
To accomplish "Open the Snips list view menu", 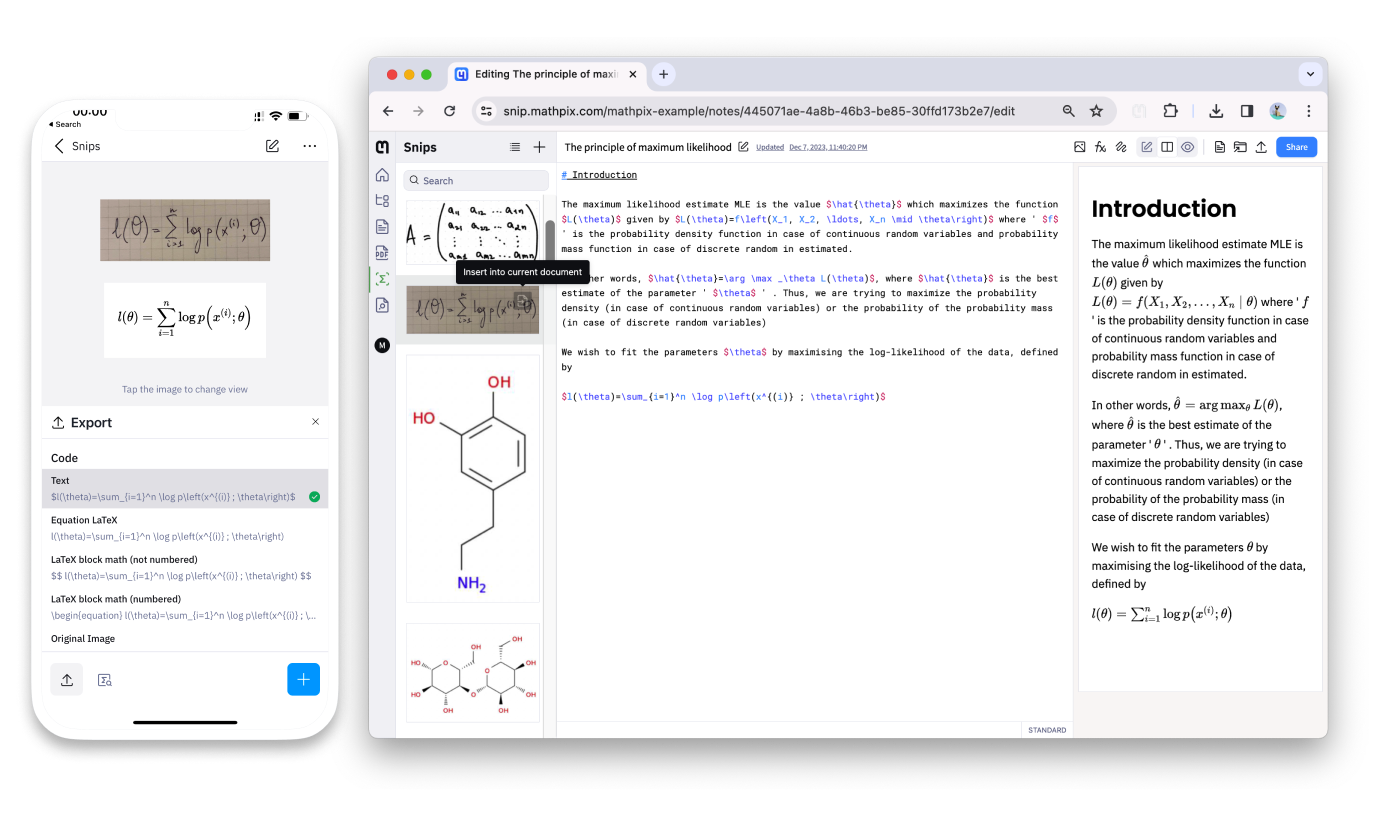I will tap(515, 147).
